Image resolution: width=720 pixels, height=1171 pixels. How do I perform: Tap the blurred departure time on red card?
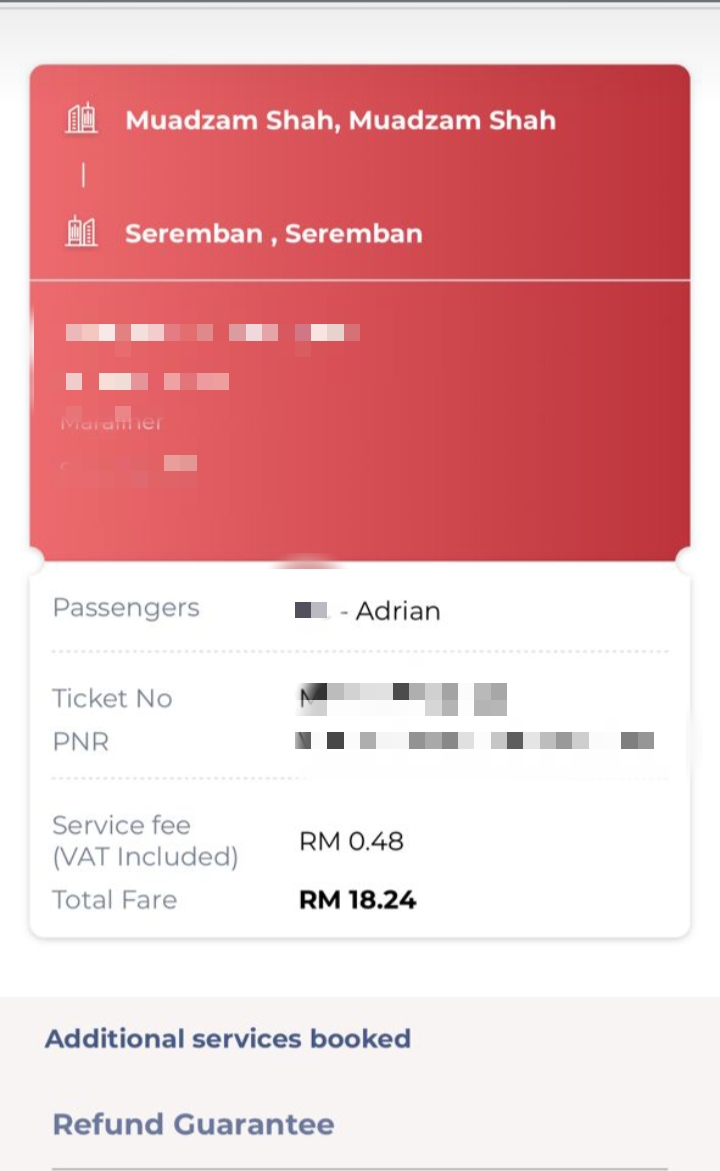(x=147, y=381)
